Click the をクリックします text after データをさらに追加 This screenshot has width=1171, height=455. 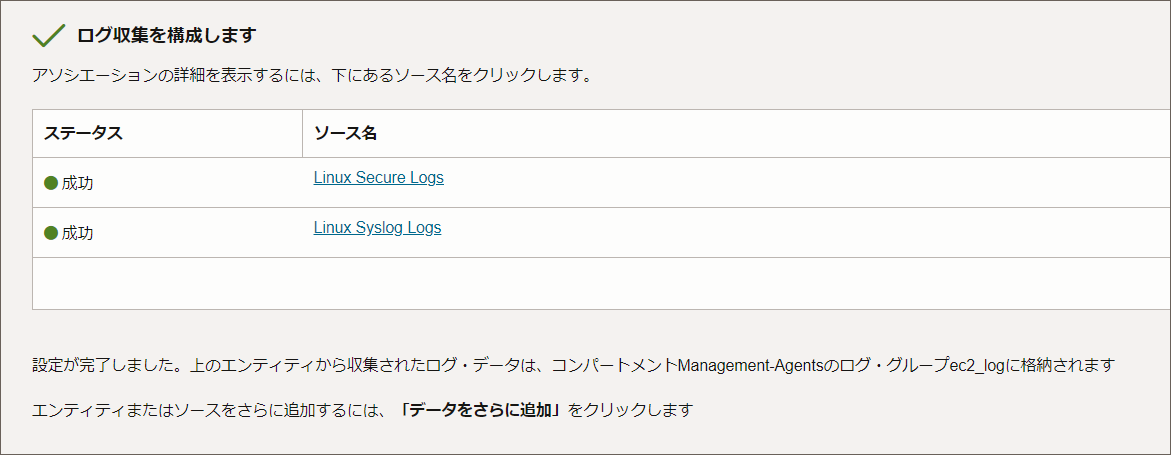coord(630,410)
